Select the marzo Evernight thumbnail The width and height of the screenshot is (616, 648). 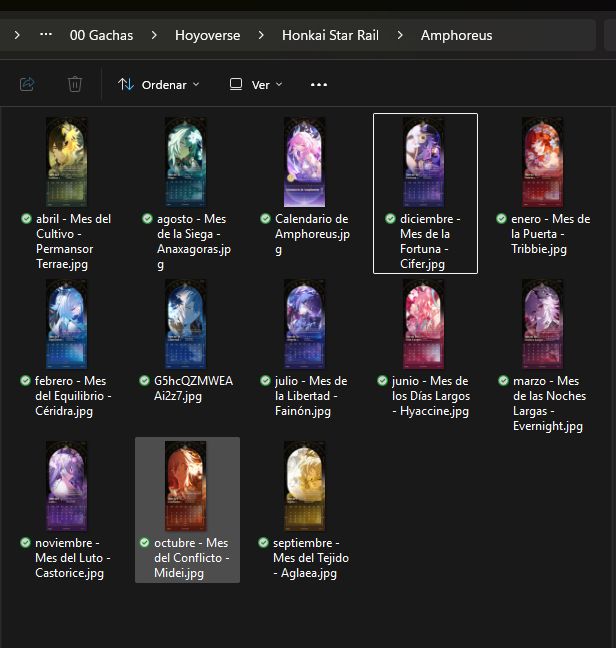coord(542,324)
